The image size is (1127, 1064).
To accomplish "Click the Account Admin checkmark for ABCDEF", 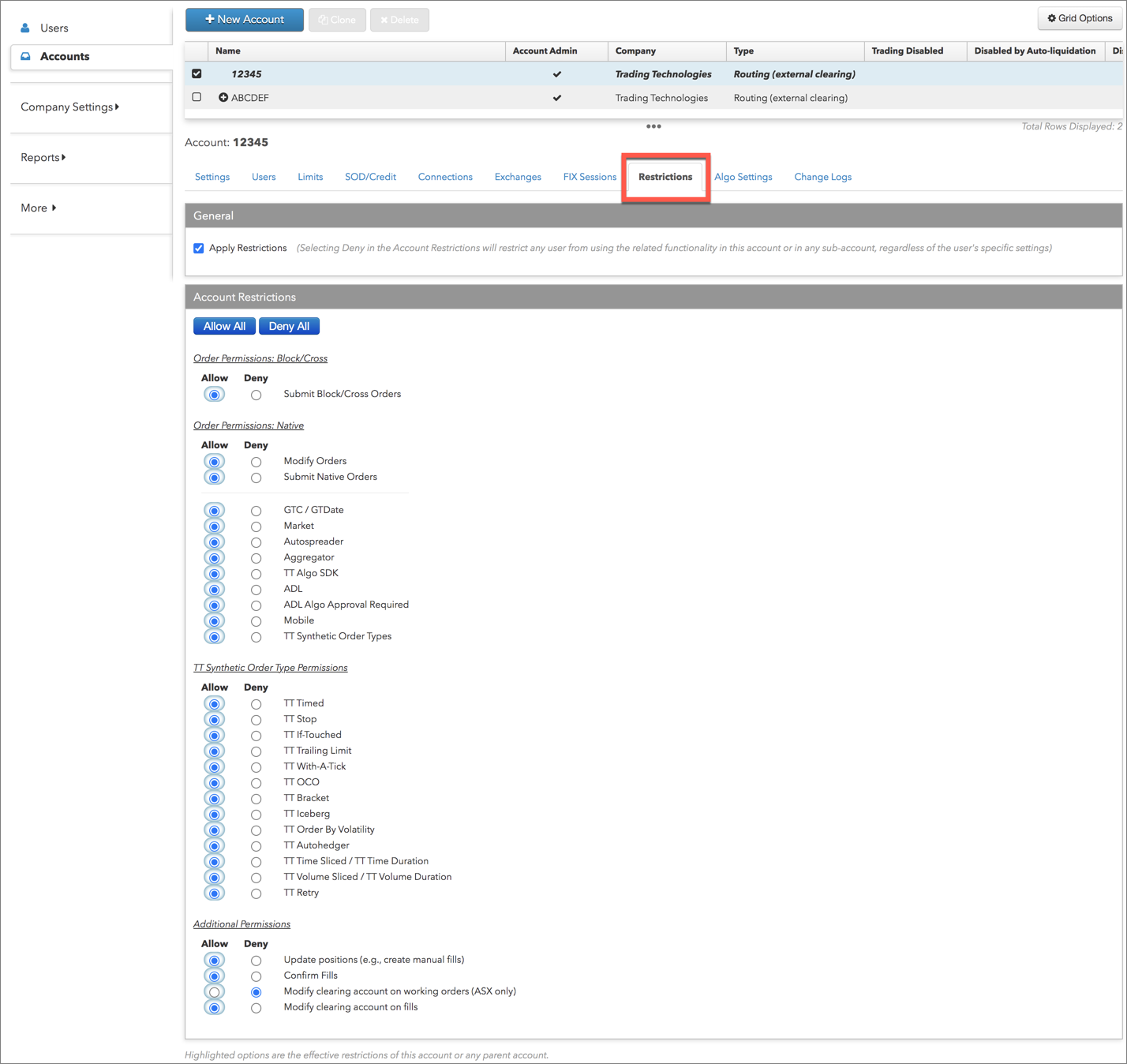I will pyautogui.click(x=557, y=98).
